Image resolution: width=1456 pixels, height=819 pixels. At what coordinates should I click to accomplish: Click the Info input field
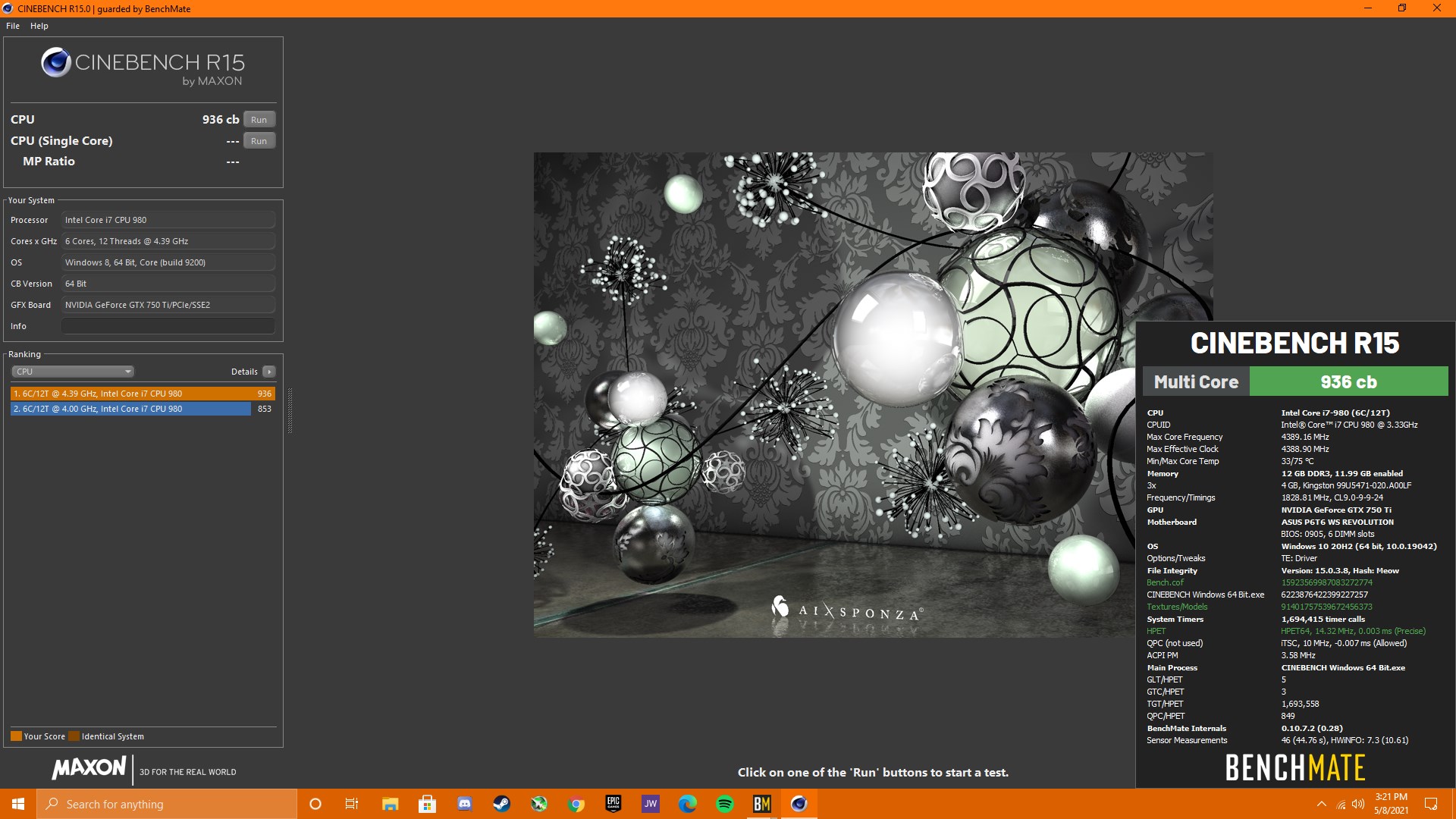[x=168, y=326]
